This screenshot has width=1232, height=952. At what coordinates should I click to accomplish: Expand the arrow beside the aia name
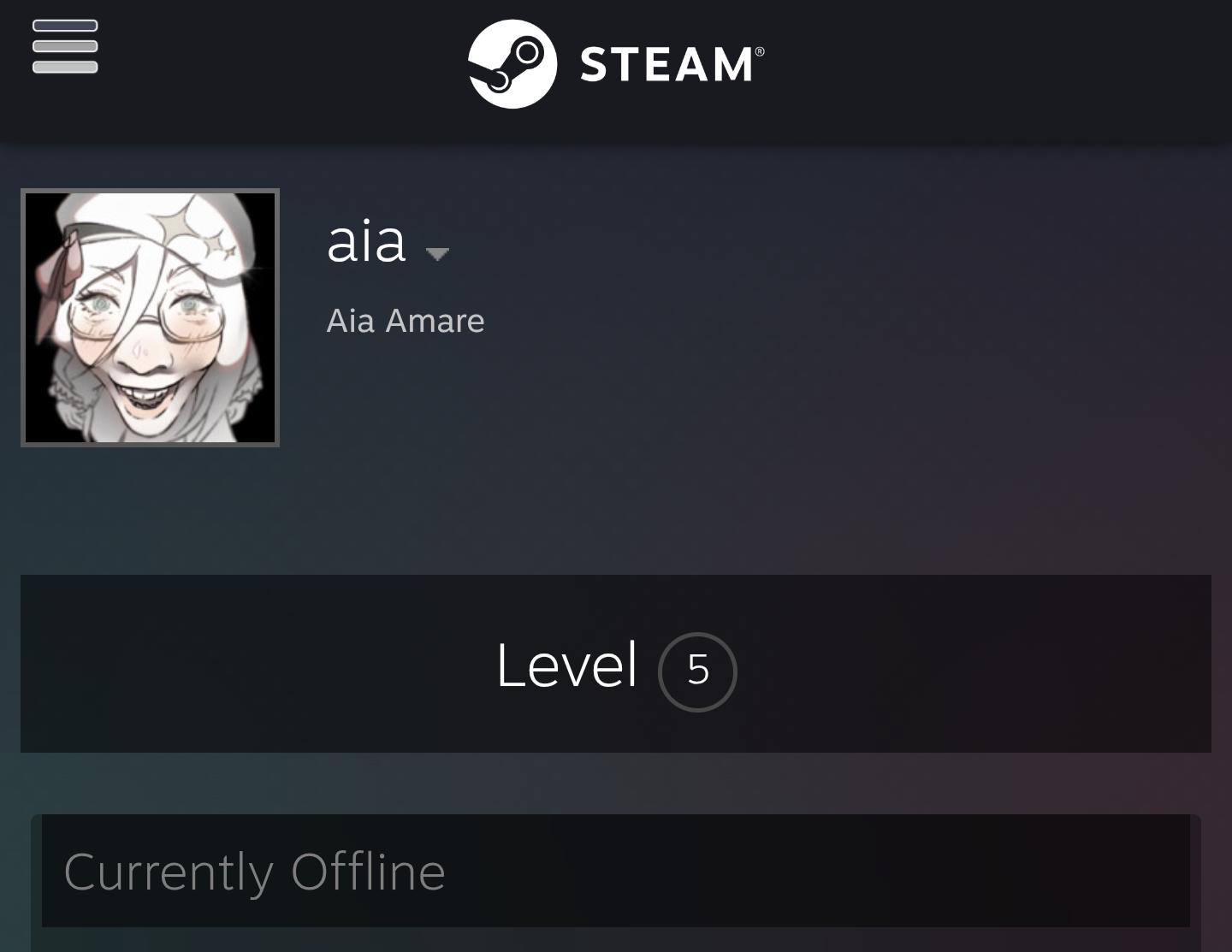click(x=437, y=253)
